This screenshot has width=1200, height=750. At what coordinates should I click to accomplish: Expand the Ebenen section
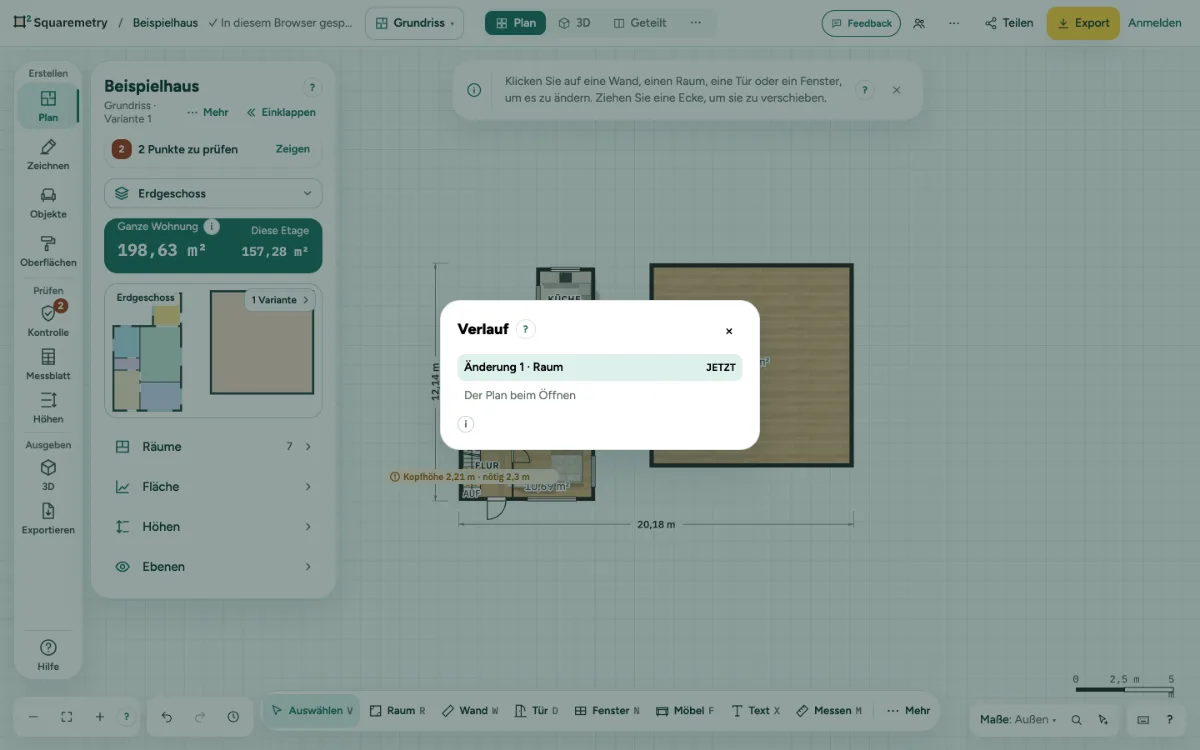pyautogui.click(x=213, y=567)
